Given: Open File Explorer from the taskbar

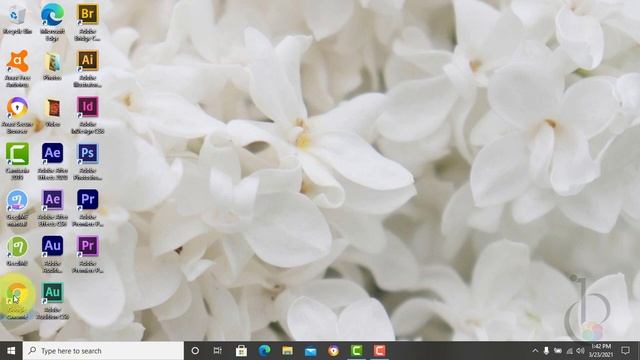Looking at the screenshot, I should pyautogui.click(x=287, y=351).
